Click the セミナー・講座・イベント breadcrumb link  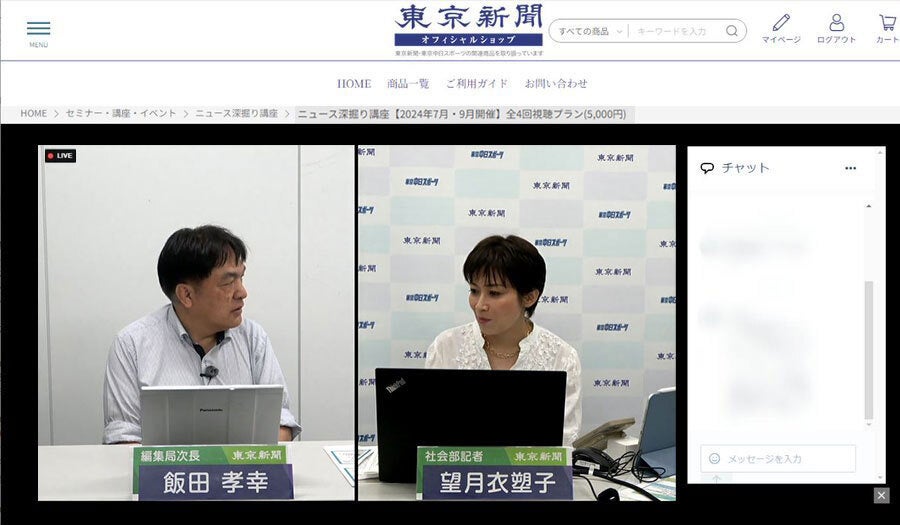pos(121,114)
